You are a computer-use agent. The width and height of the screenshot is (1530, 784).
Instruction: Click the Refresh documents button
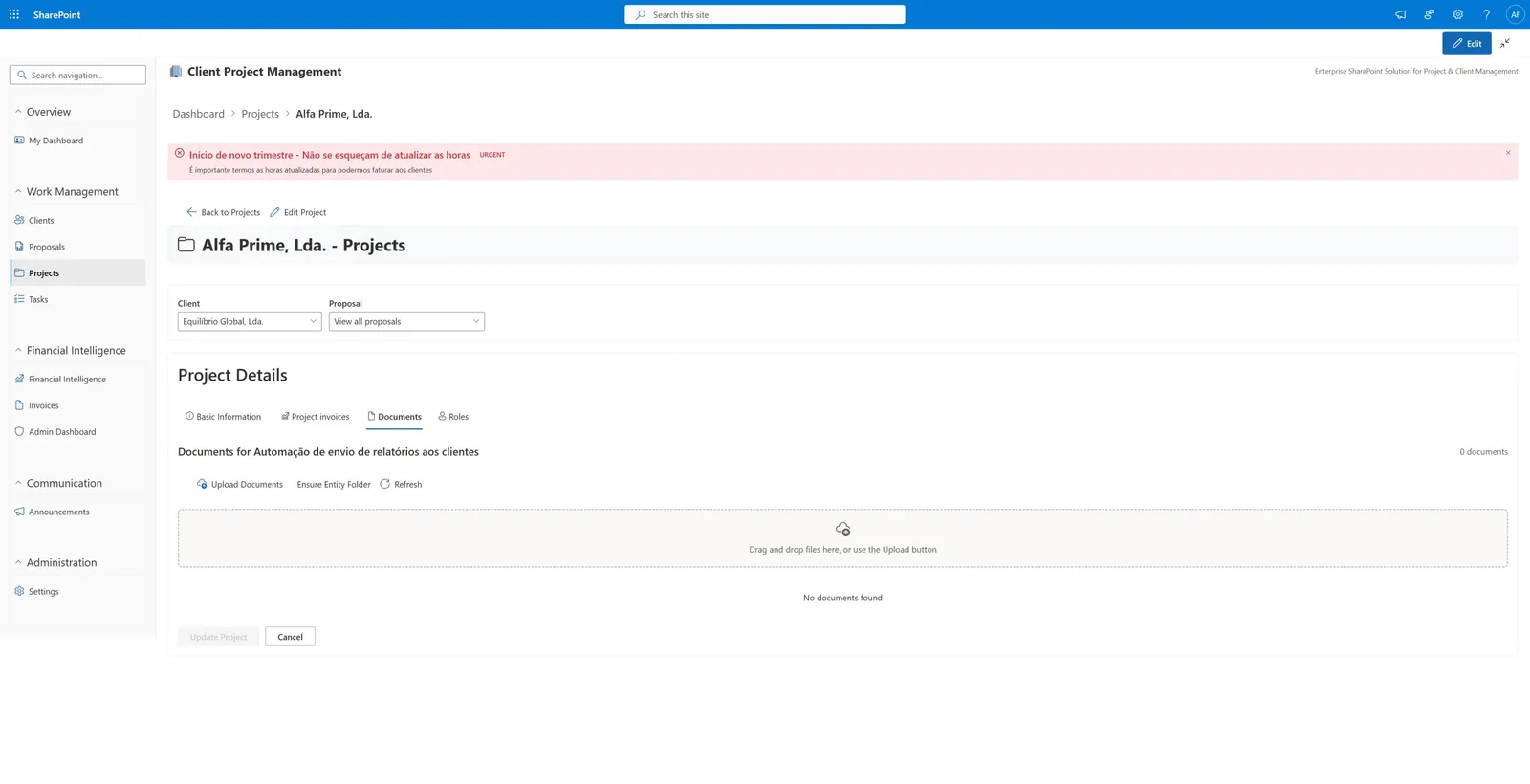[401, 484]
